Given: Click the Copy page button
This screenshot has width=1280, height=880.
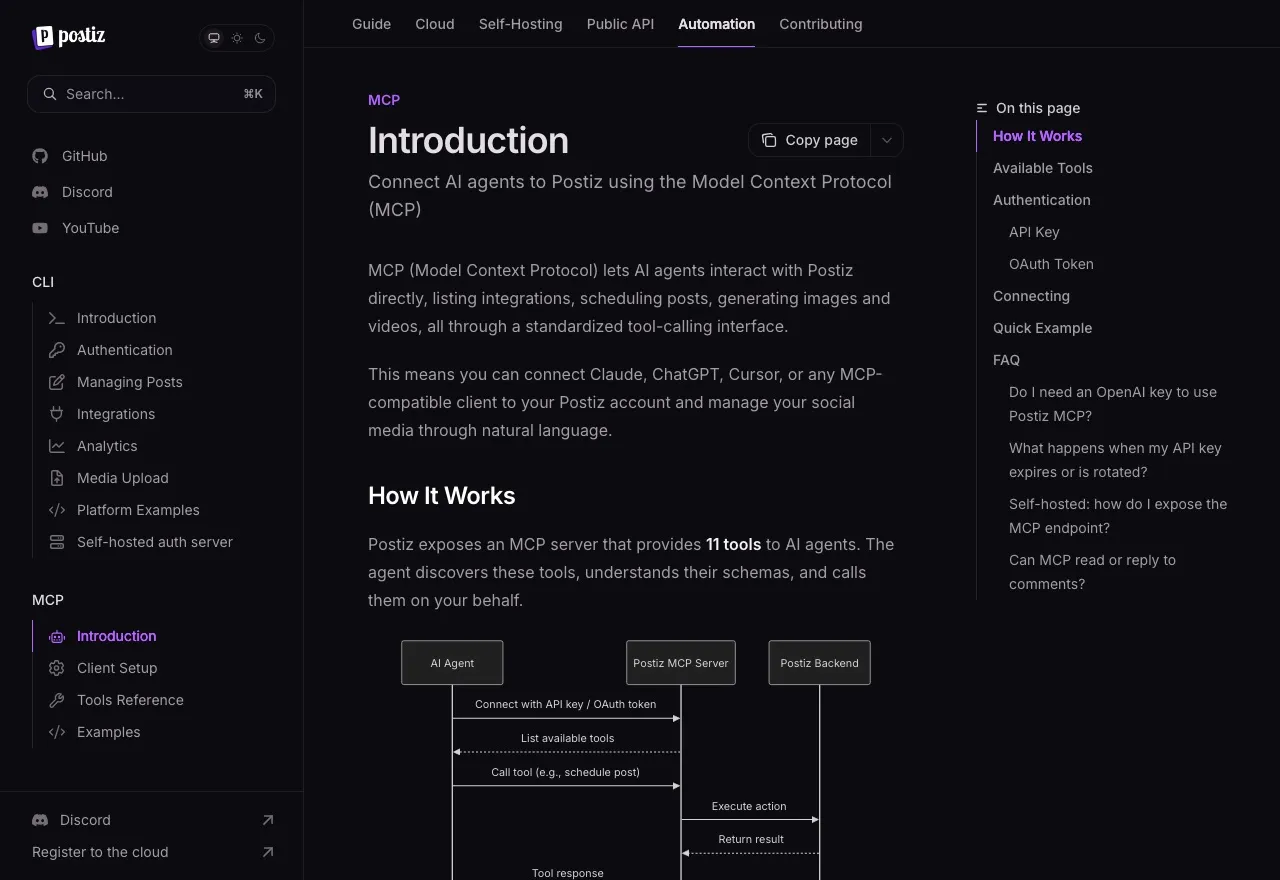Looking at the screenshot, I should [x=810, y=140].
